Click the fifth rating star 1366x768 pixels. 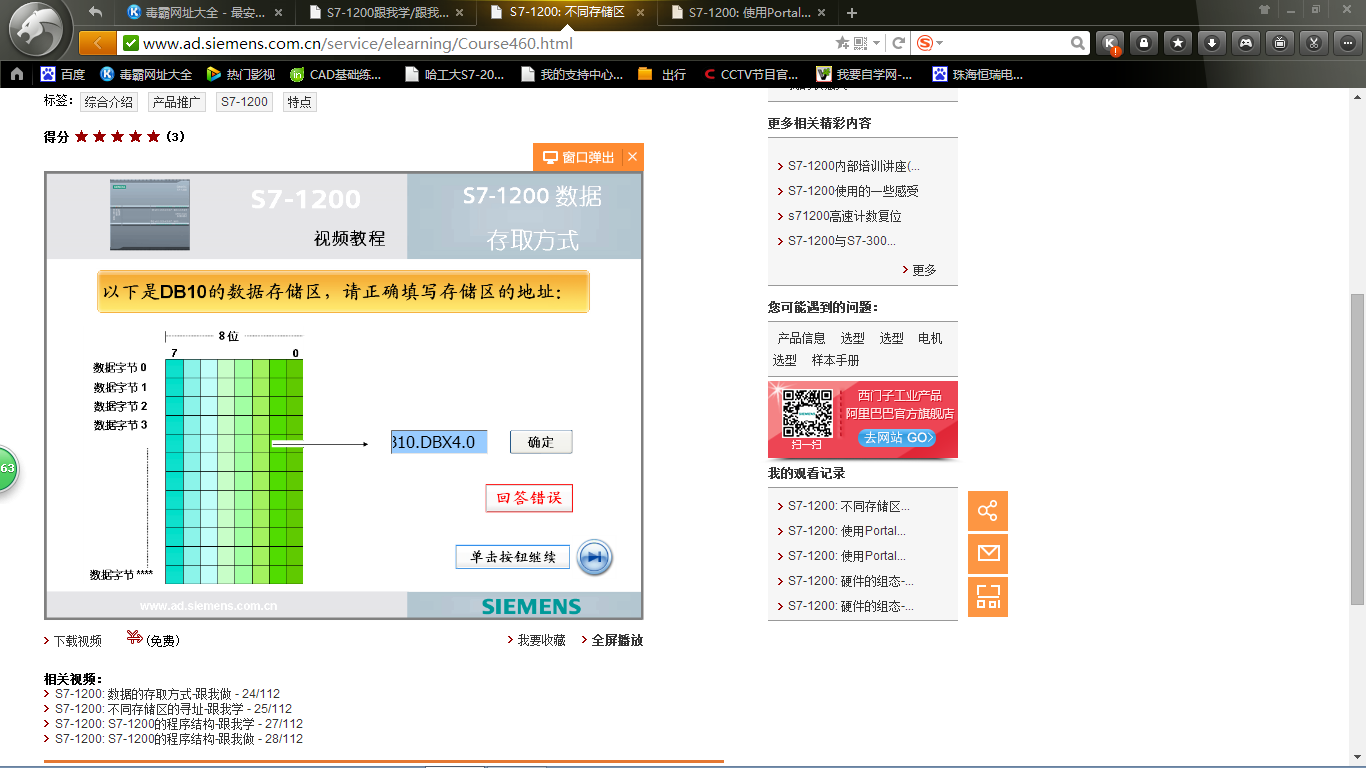tap(153, 137)
